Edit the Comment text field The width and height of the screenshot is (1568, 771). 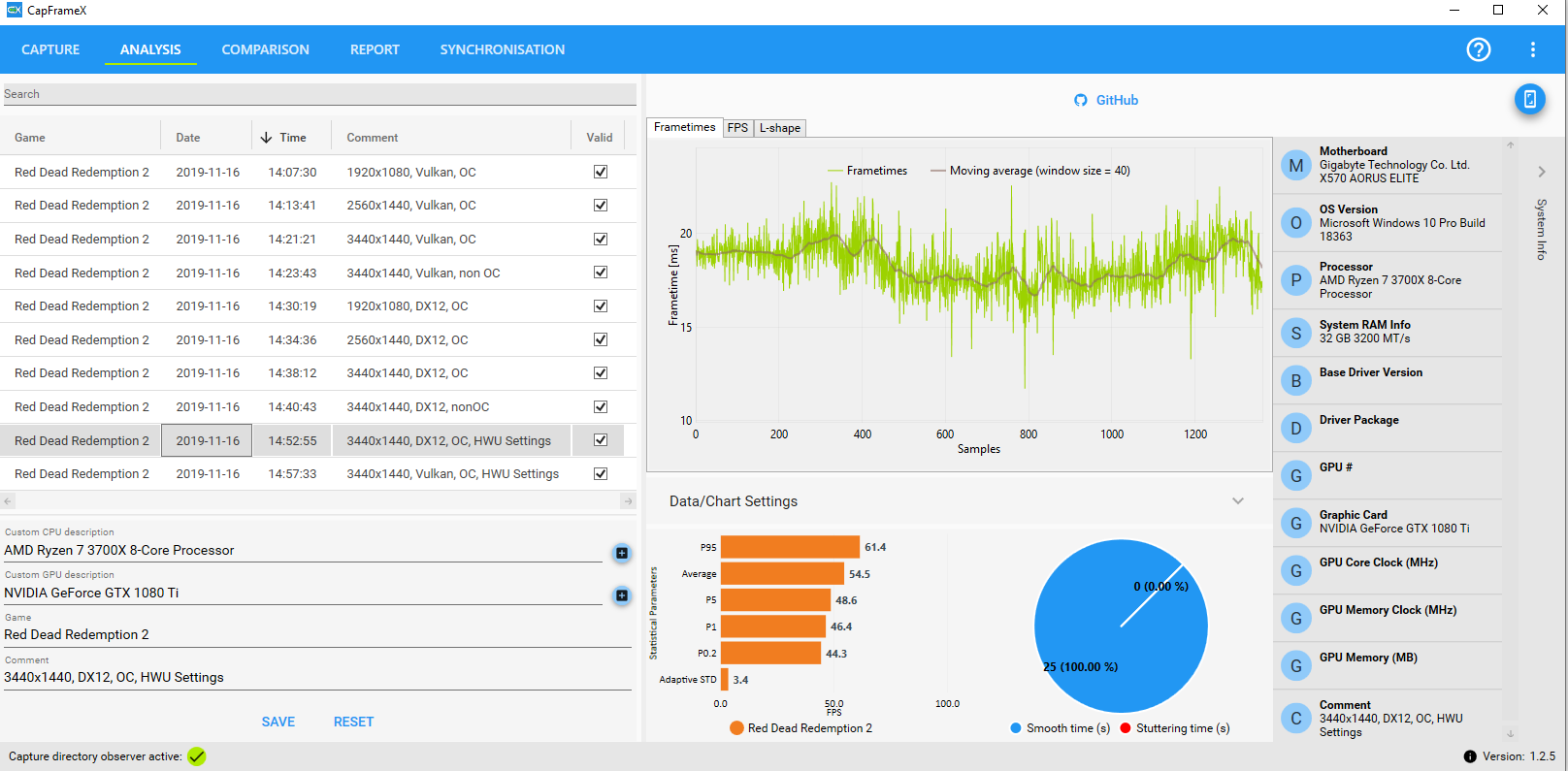point(317,678)
